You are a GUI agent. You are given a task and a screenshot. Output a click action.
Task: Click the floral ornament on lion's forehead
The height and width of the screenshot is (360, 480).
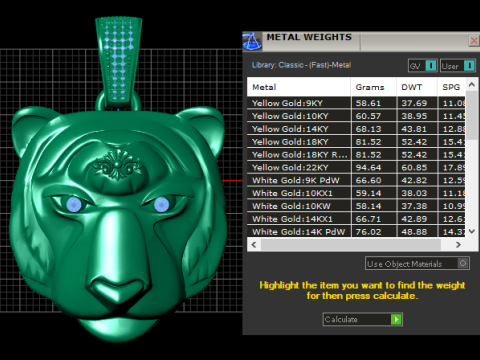pyautogui.click(x=117, y=164)
